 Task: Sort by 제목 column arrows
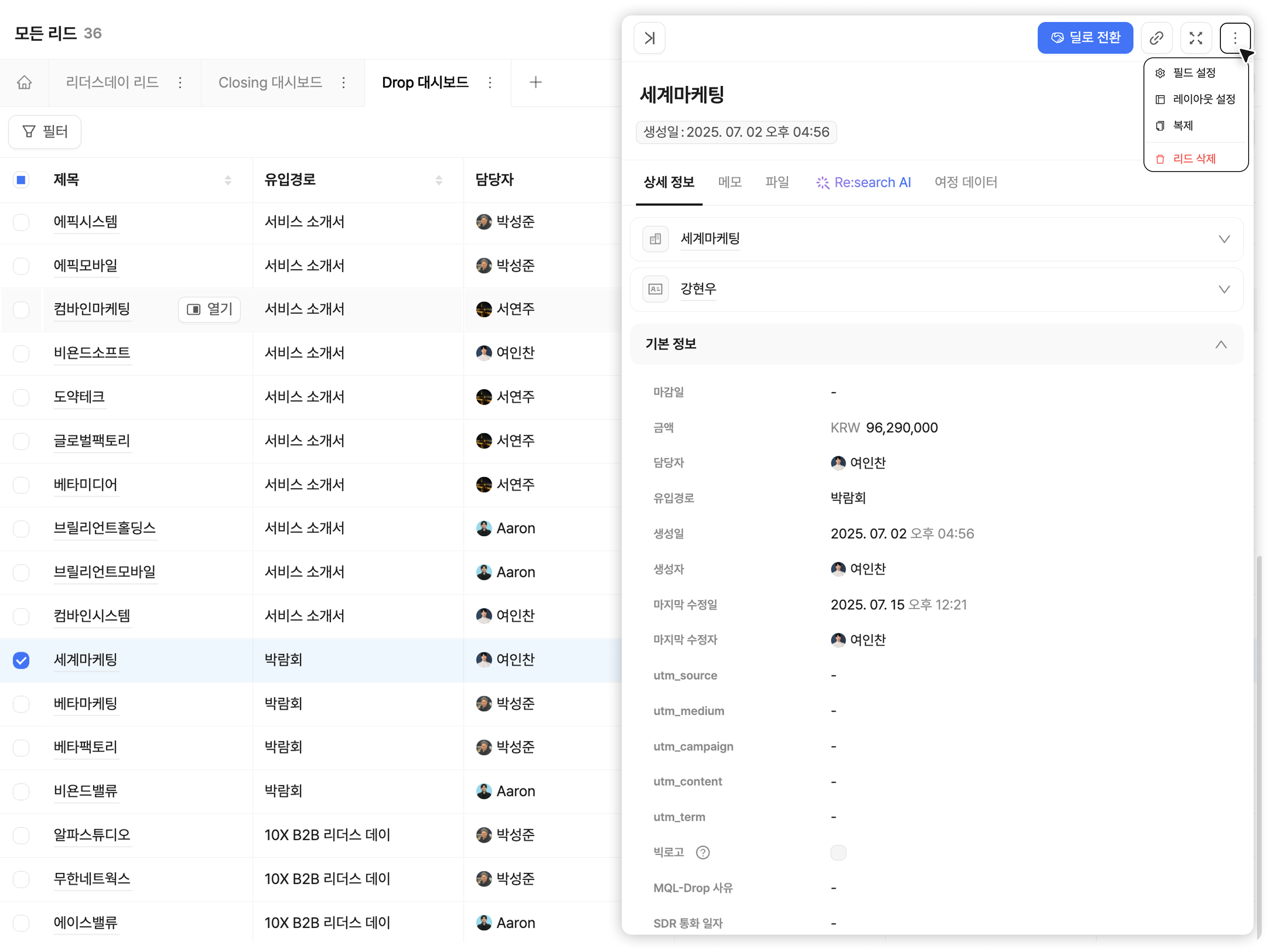tap(228, 180)
